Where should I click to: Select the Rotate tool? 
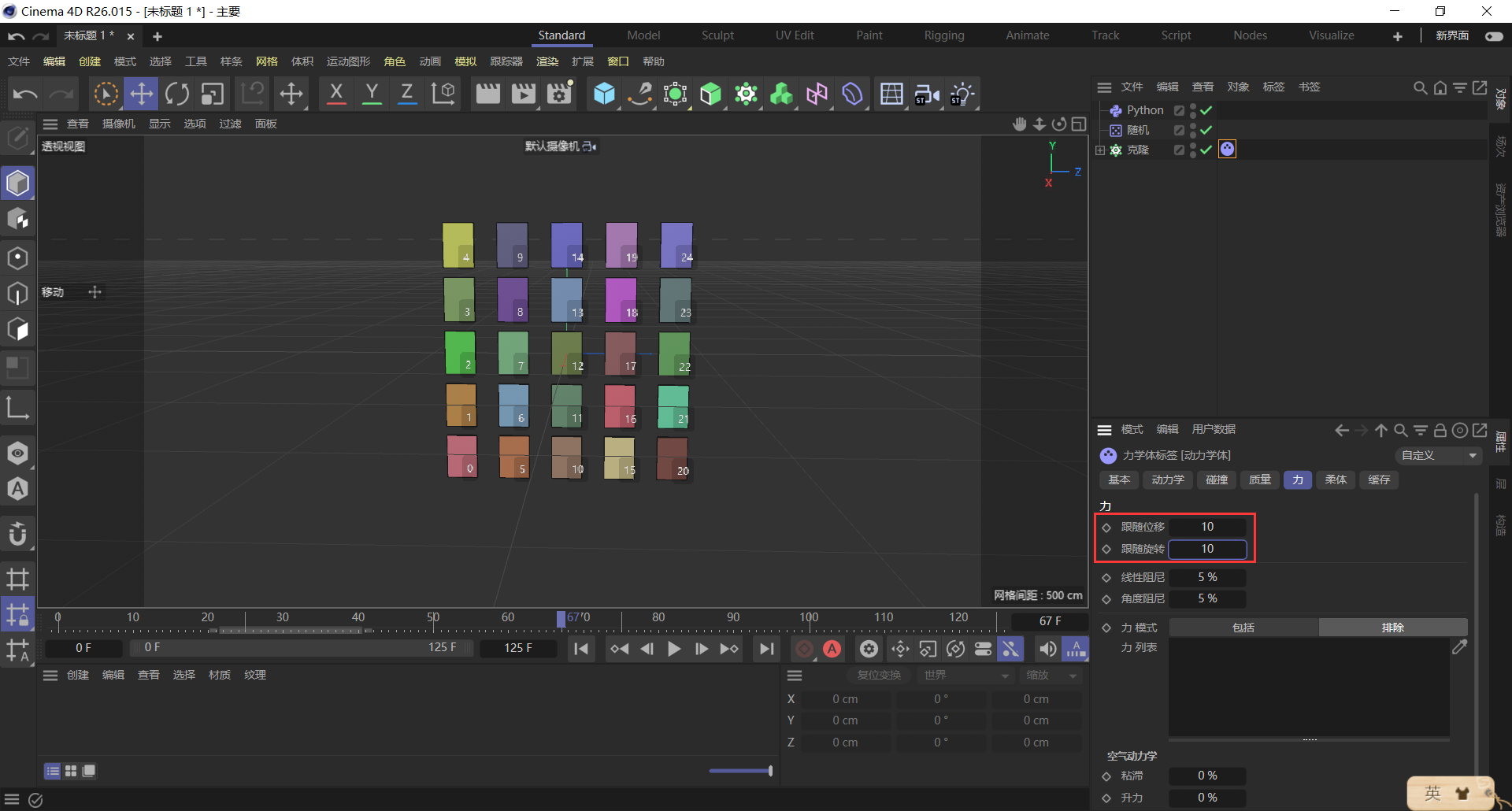177,94
